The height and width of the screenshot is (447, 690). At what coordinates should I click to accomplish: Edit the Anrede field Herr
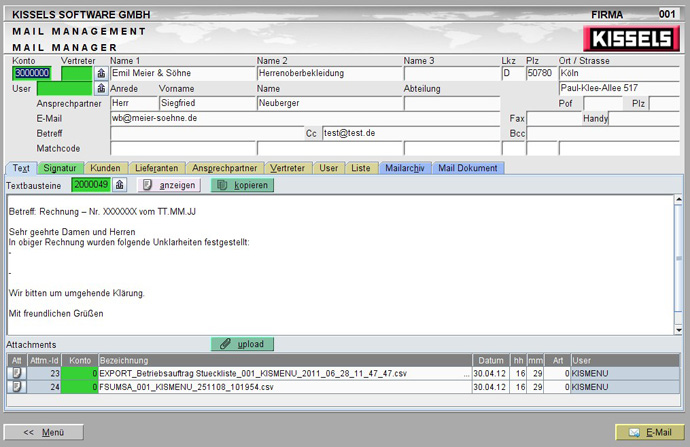[133, 103]
